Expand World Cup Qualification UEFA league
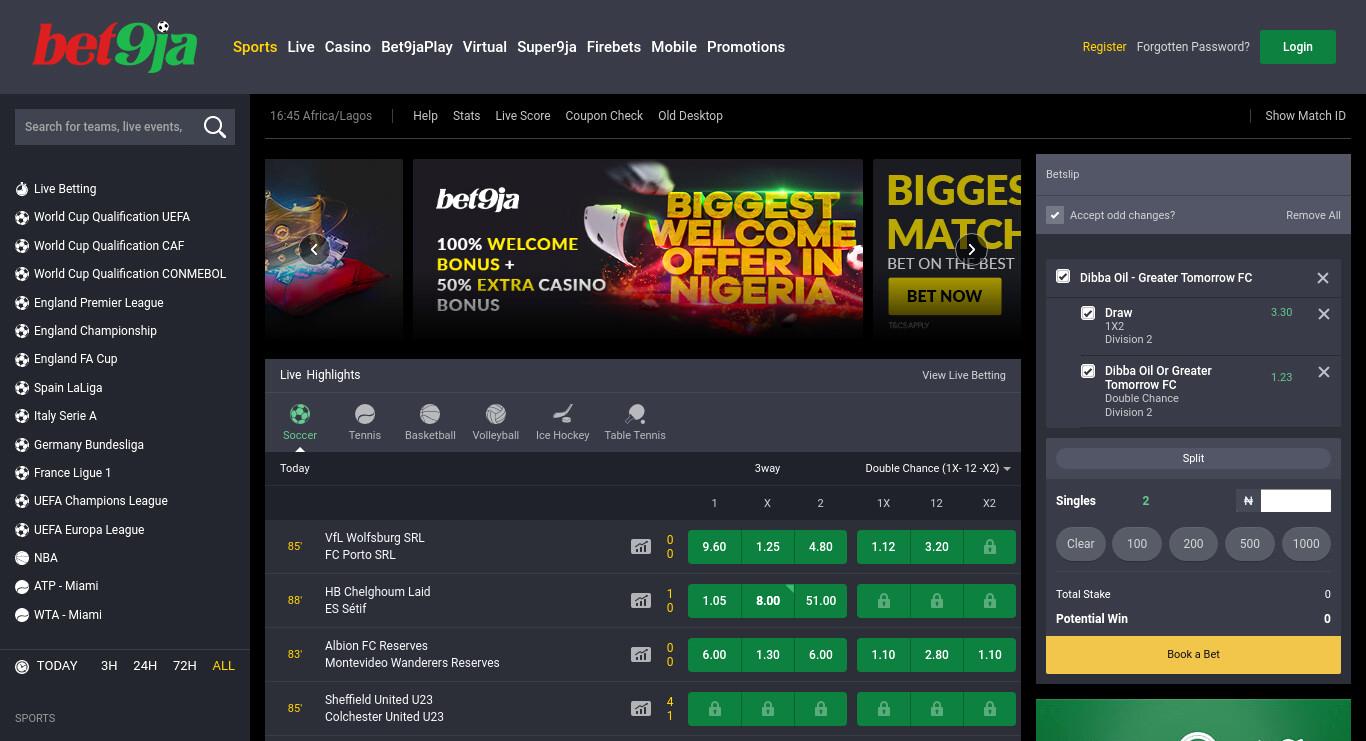This screenshot has width=1366, height=741. pyautogui.click(x=111, y=217)
